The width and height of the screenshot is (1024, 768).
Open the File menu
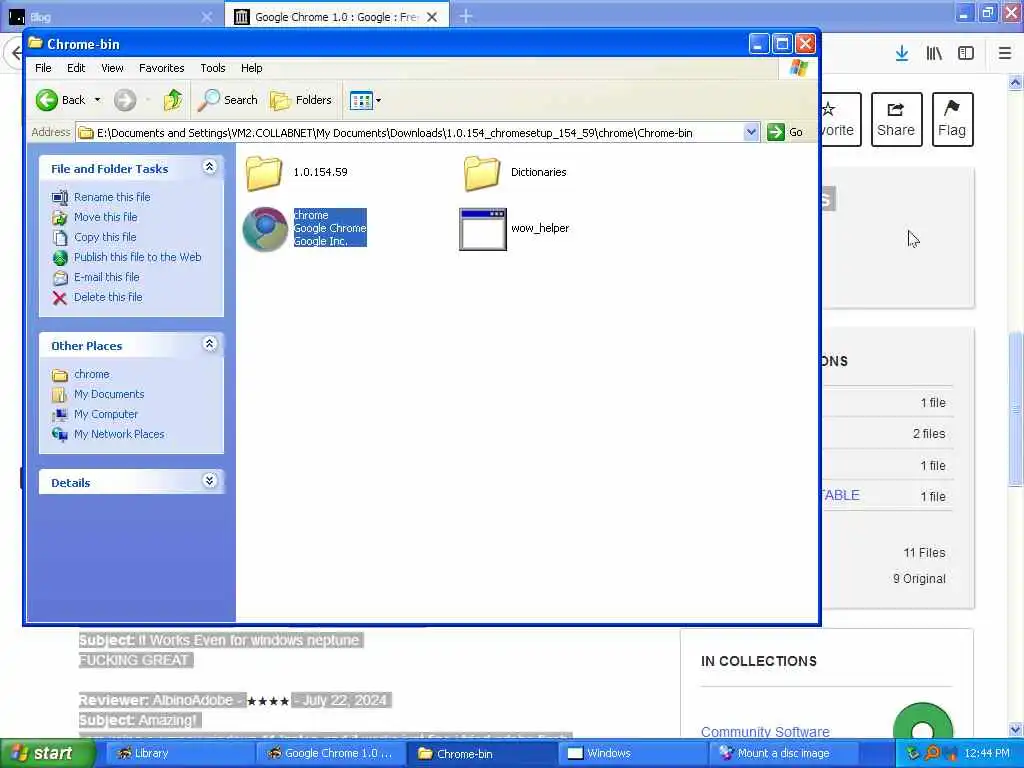(43, 68)
